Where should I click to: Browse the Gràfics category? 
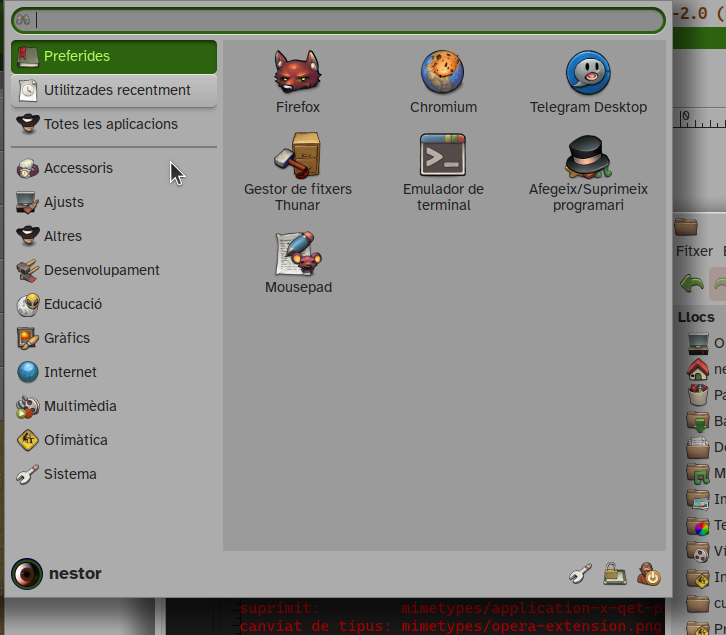pos(66,338)
